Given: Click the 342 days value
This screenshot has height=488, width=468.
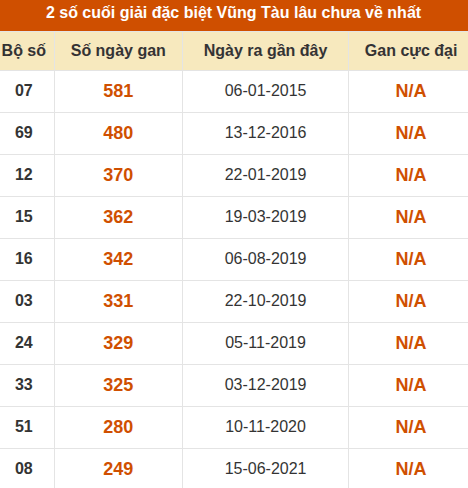Looking at the screenshot, I should (x=118, y=259).
